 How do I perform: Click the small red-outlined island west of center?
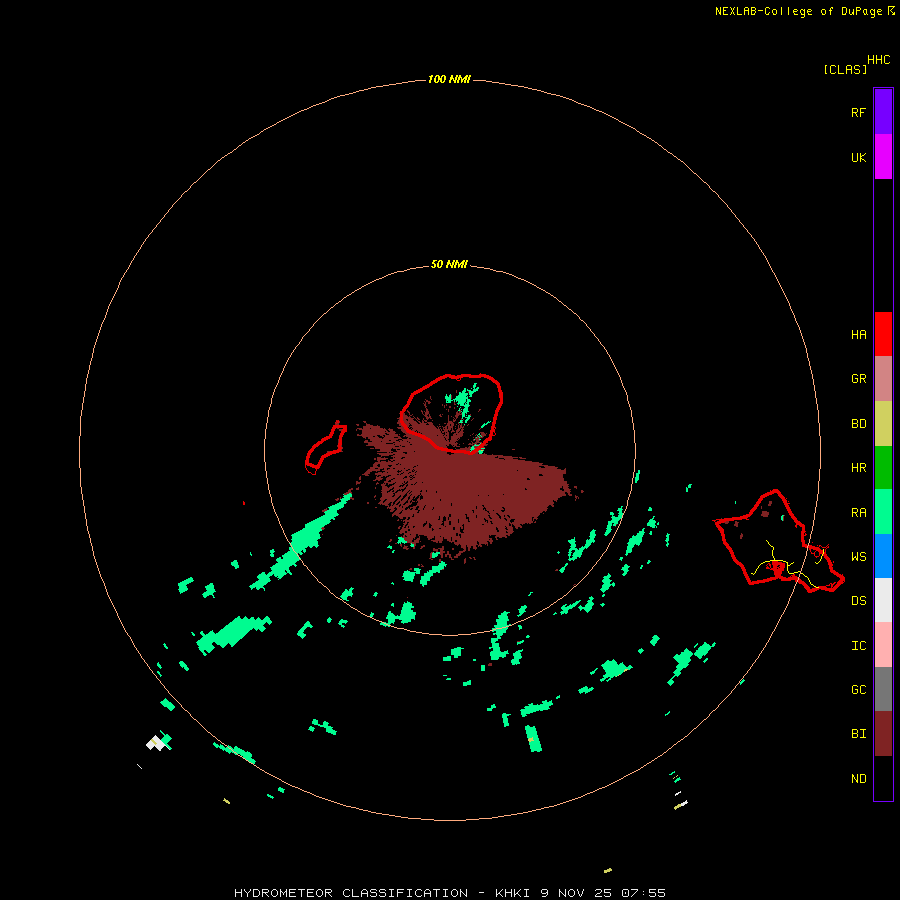(x=326, y=448)
